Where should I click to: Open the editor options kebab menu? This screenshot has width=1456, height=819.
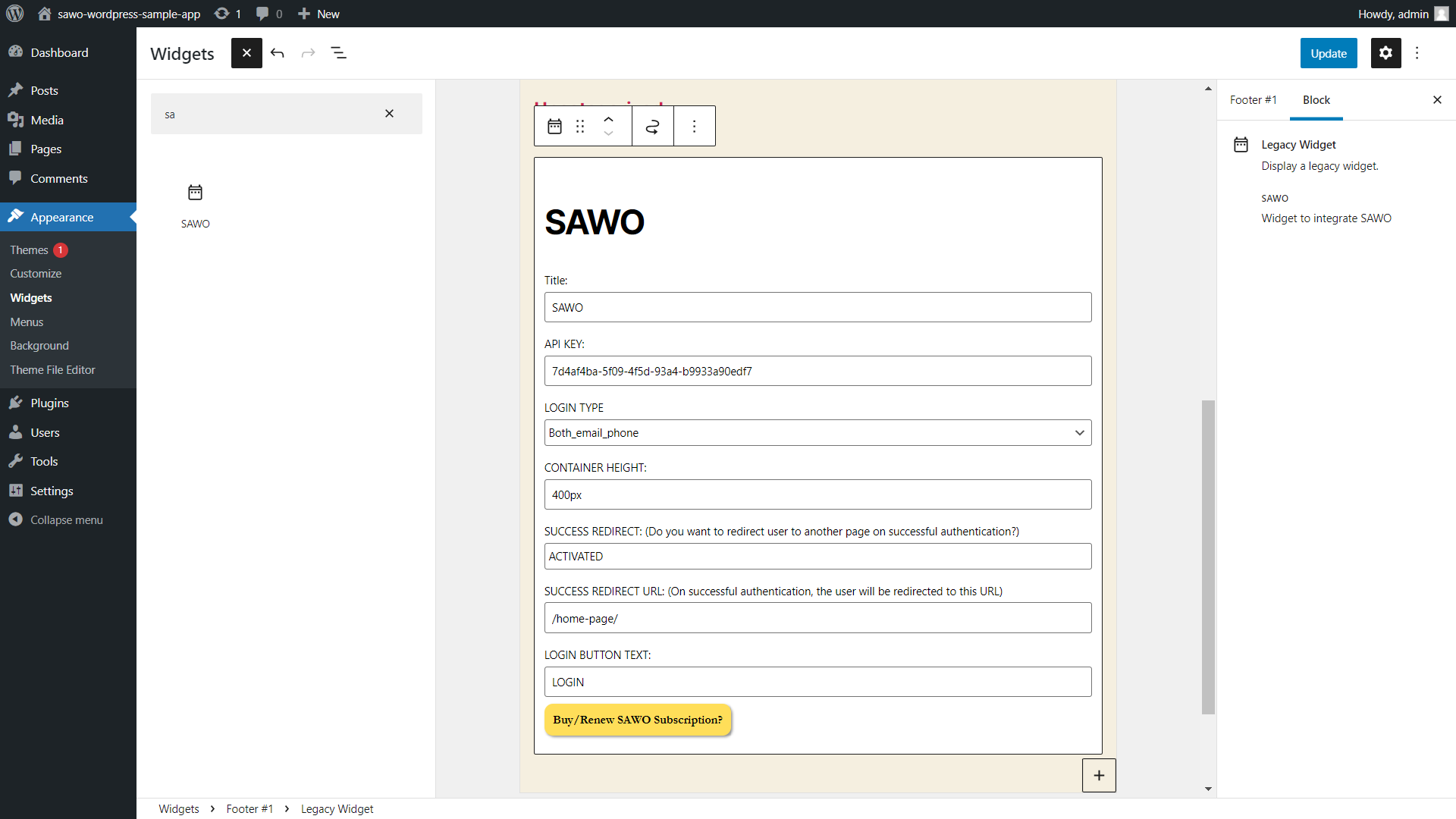[1417, 53]
